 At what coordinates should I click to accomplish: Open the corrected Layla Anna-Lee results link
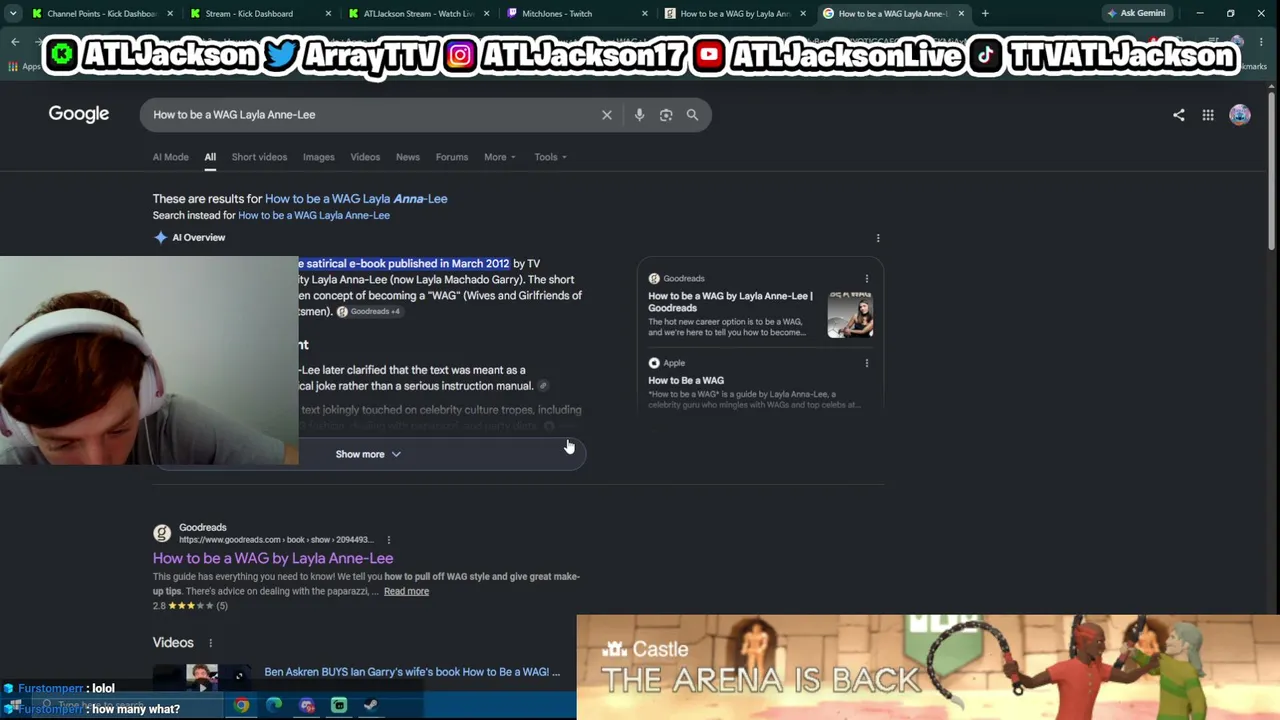tap(356, 199)
